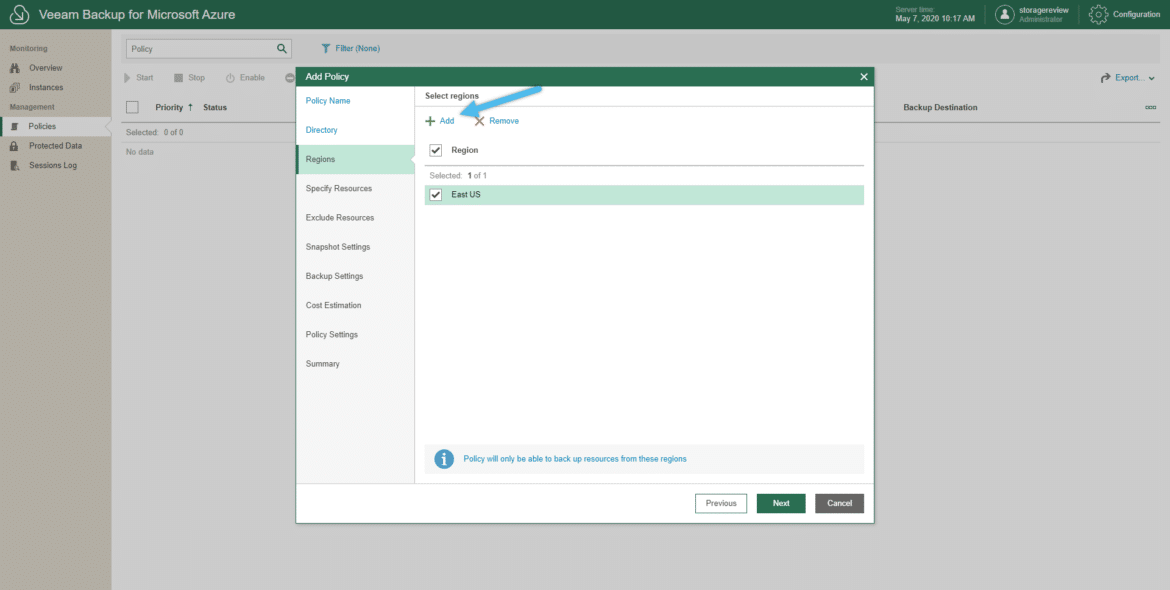Click the 'Veeam Backup for Microsoft Azure' title
The height and width of the screenshot is (590, 1170).
(137, 14)
